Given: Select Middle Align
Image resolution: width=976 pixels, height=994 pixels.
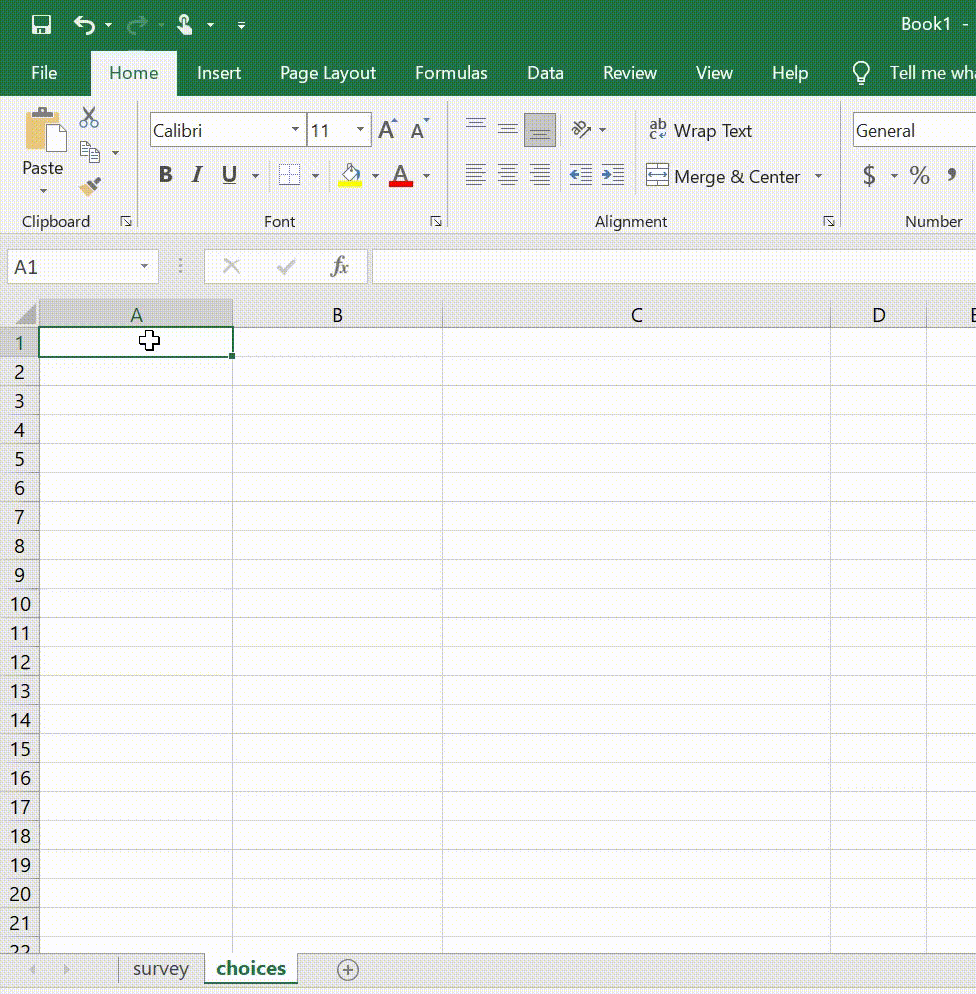Looking at the screenshot, I should (508, 129).
